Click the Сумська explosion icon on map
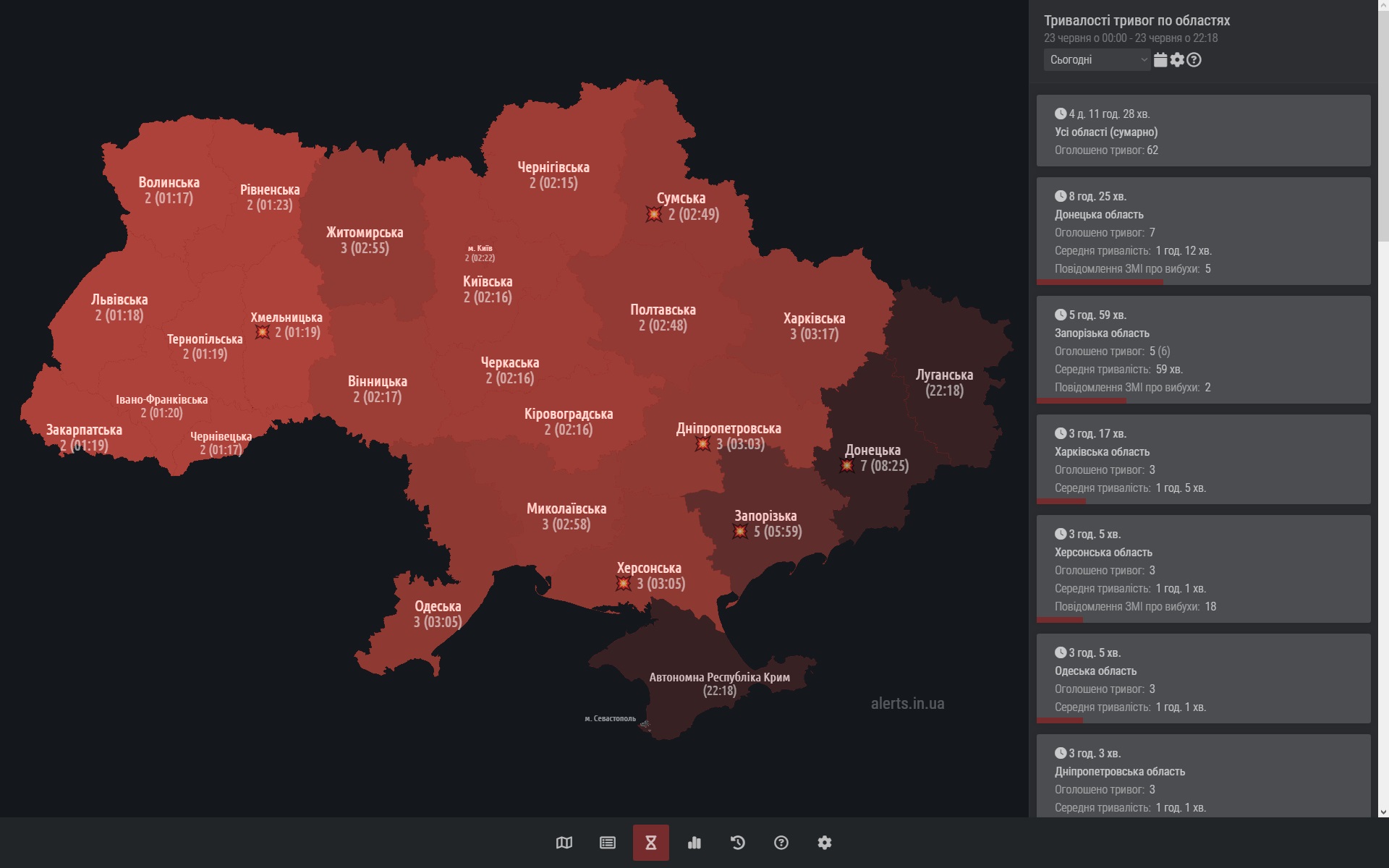The height and width of the screenshot is (868, 1389). (654, 214)
